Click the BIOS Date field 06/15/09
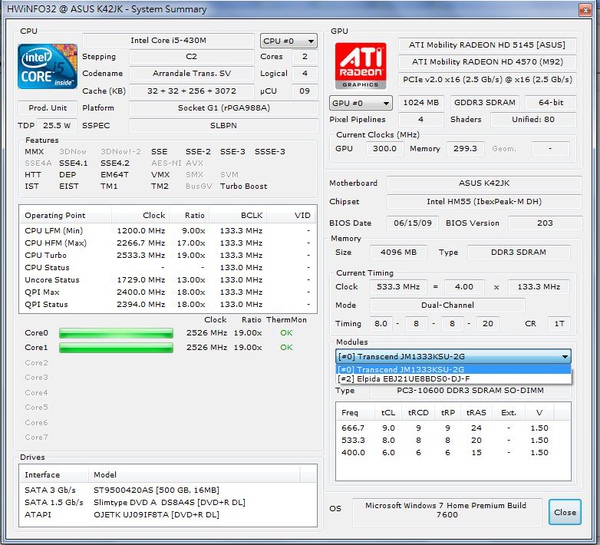Image resolution: width=600 pixels, height=545 pixels. pyautogui.click(x=412, y=223)
